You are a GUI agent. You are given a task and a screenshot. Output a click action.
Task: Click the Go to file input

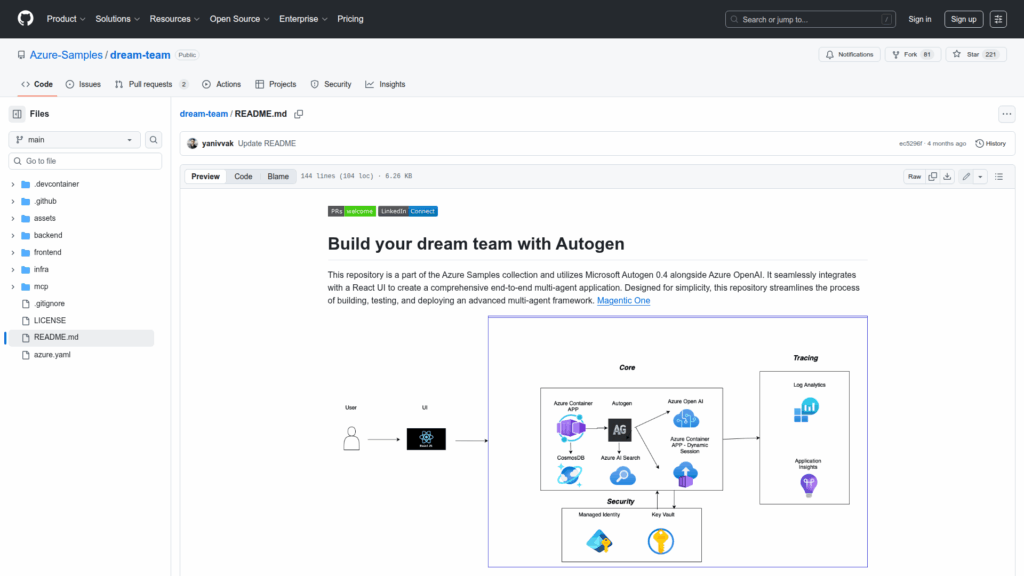[x=84, y=161]
